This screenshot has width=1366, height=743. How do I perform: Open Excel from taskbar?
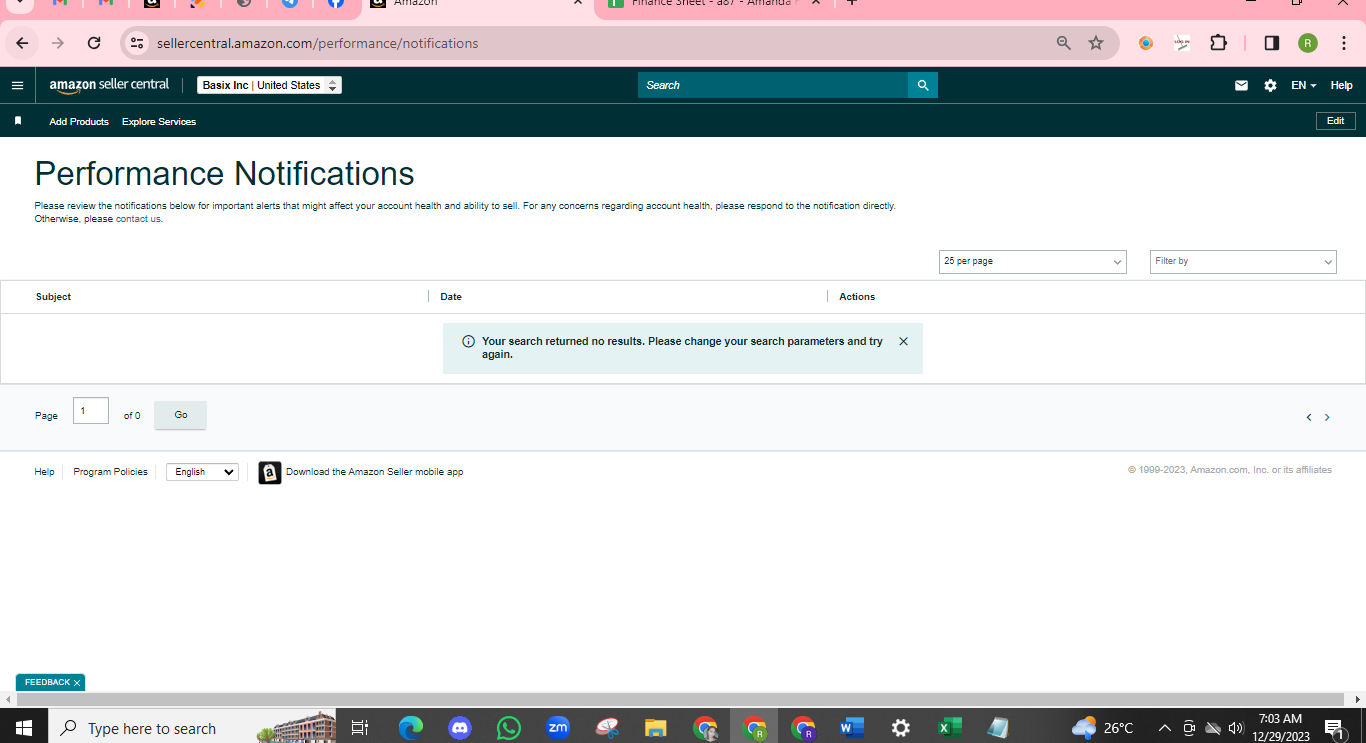950,728
